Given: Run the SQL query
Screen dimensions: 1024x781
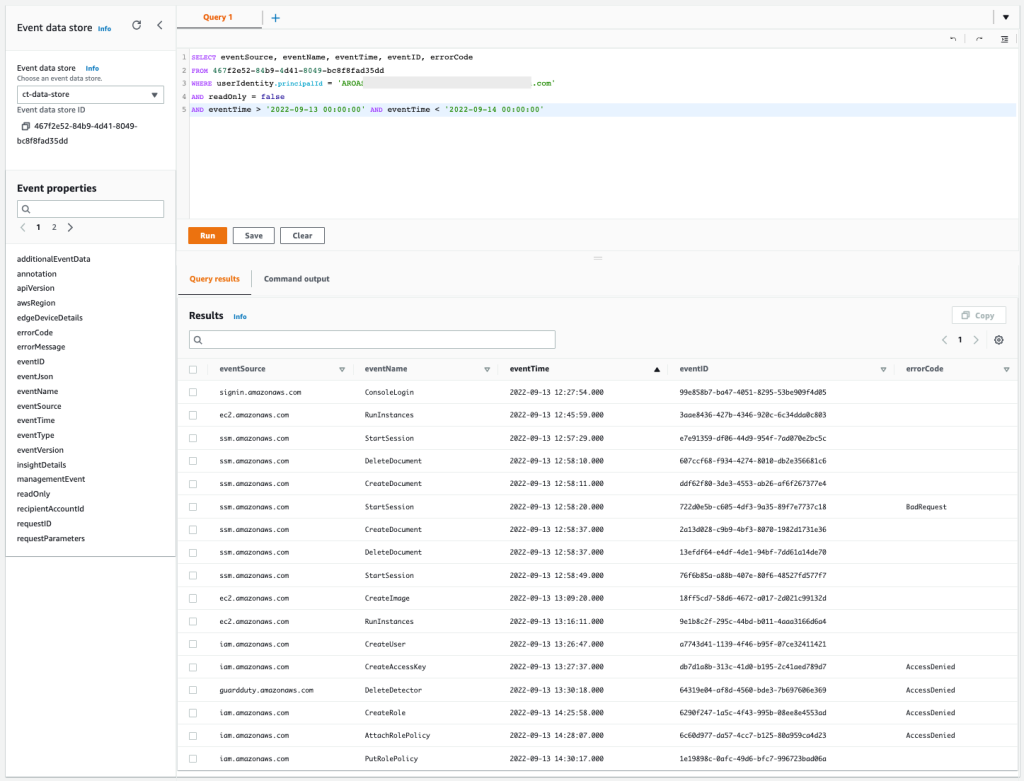Looking at the screenshot, I should (x=207, y=235).
